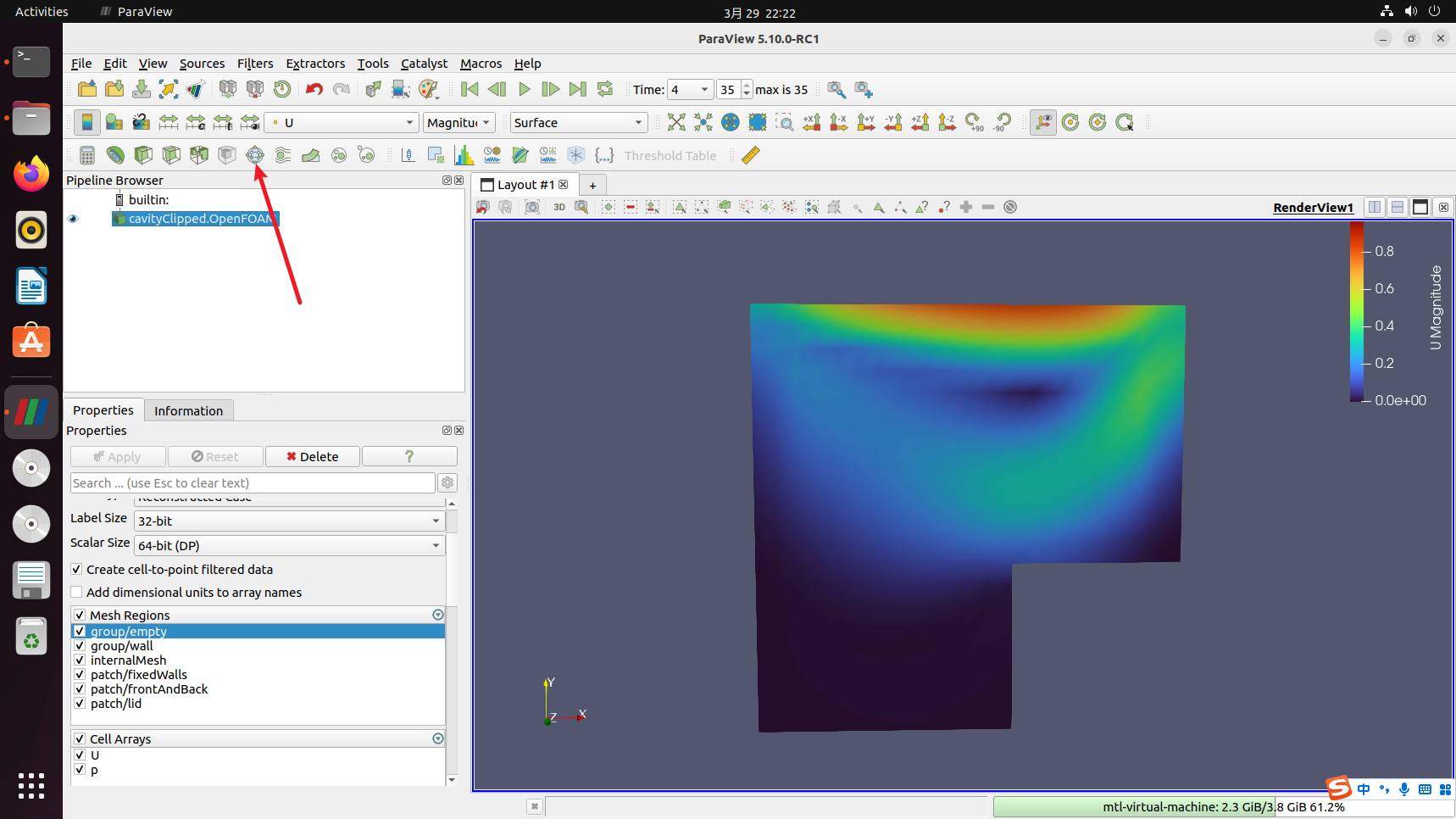Image resolution: width=1456 pixels, height=819 pixels.
Task: Click the red Undo arrow
Action: [314, 89]
